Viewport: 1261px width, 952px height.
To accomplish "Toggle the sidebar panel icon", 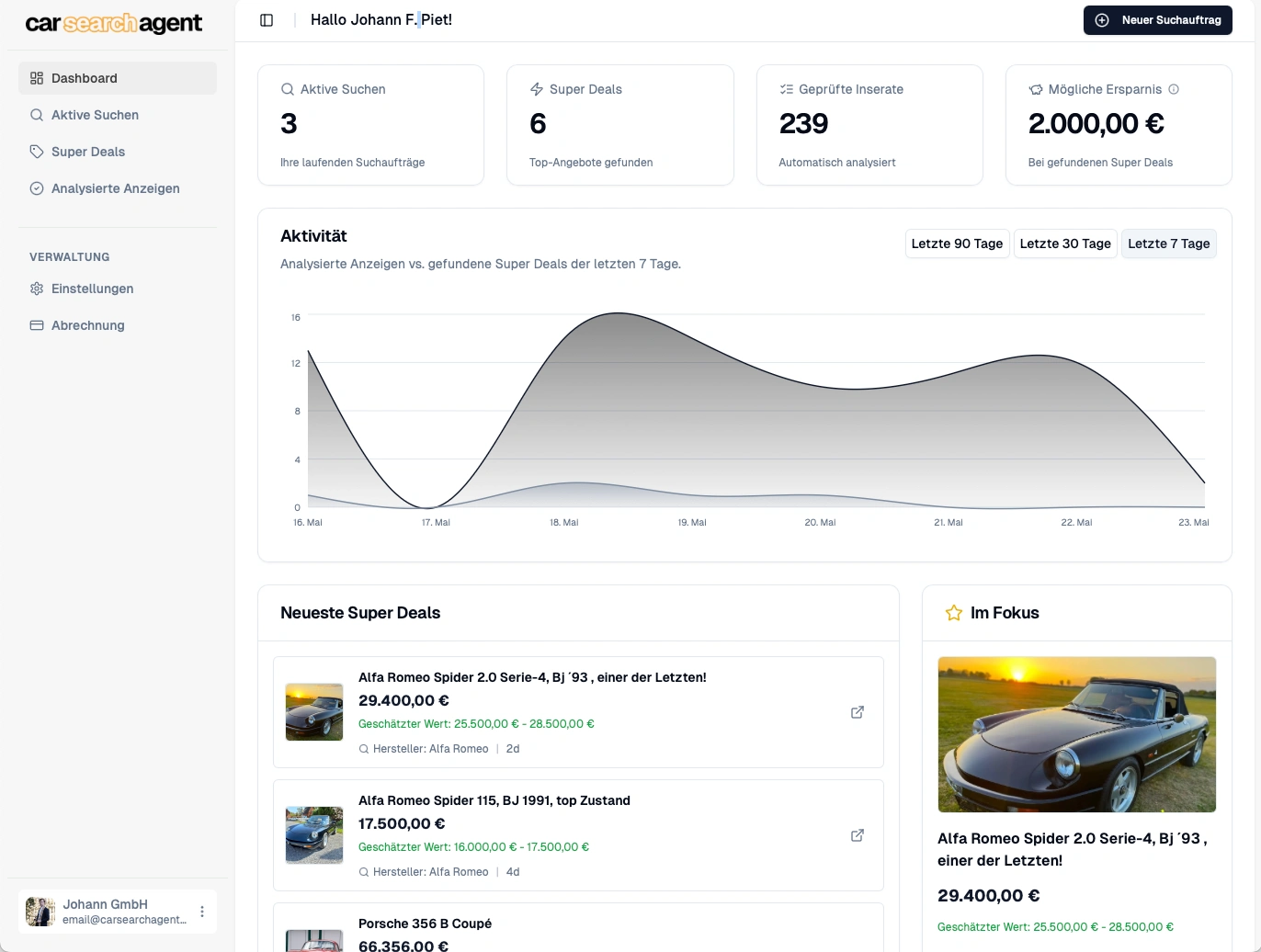I will [x=267, y=20].
